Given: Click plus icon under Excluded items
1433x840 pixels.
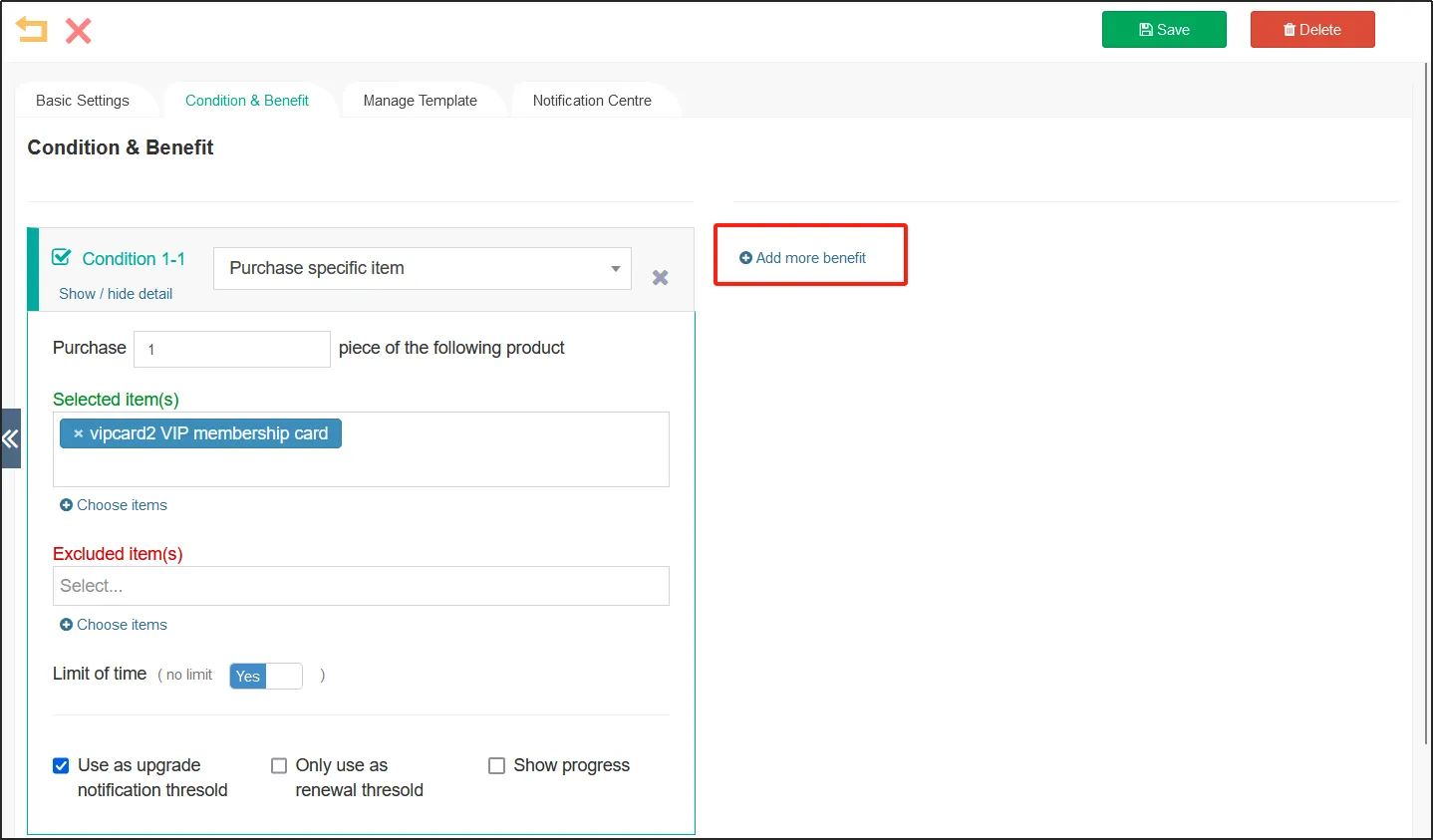Looking at the screenshot, I should pyautogui.click(x=66, y=625).
